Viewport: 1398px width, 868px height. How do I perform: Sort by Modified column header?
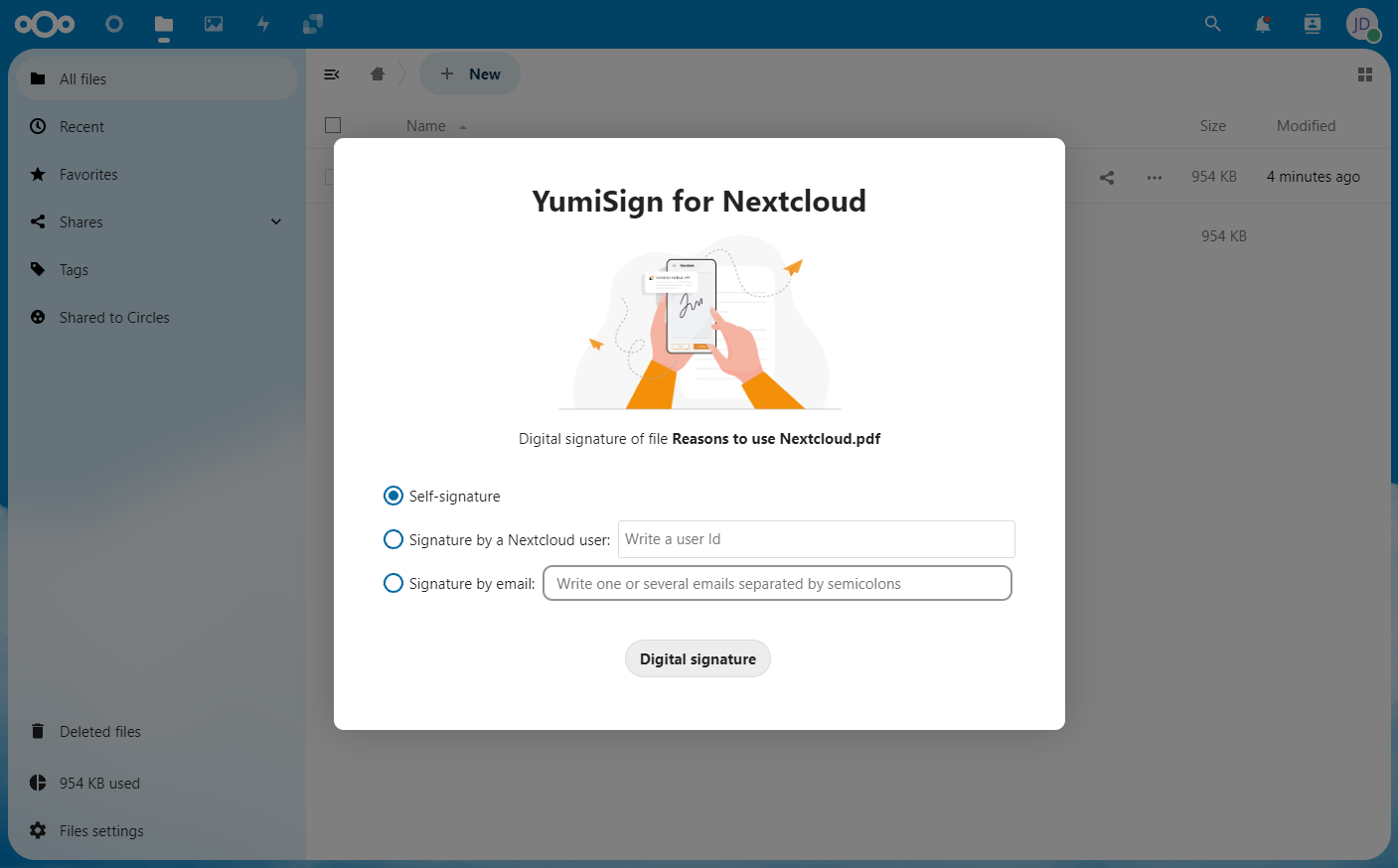click(x=1306, y=126)
